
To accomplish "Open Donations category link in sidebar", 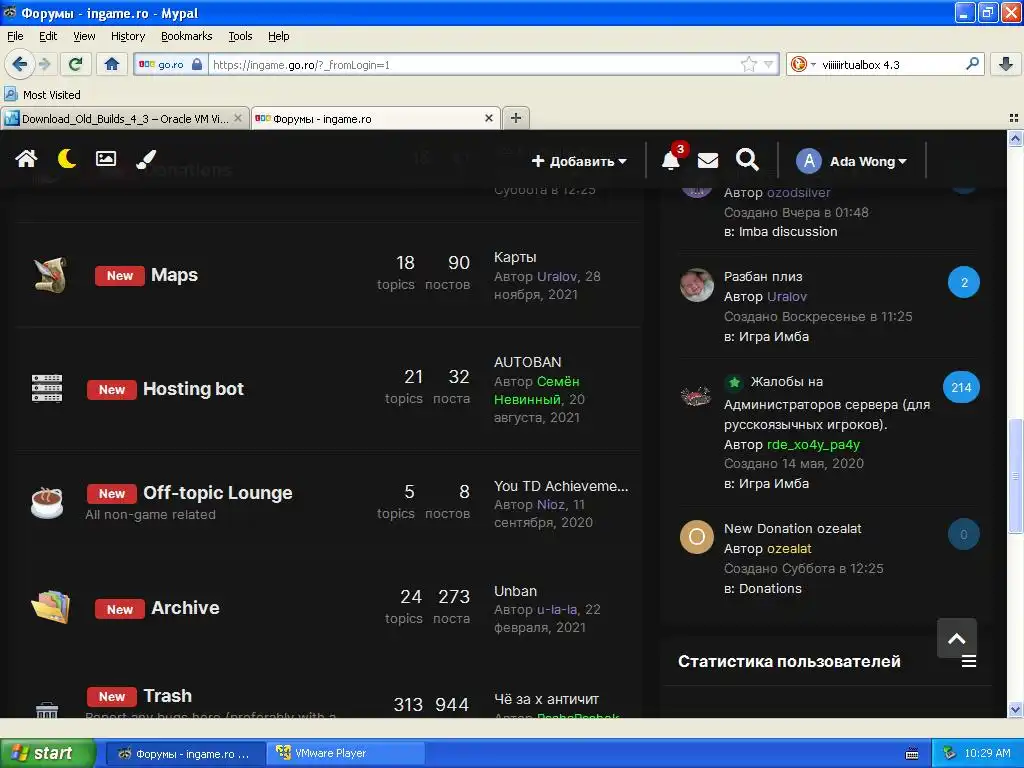I will click(770, 588).
